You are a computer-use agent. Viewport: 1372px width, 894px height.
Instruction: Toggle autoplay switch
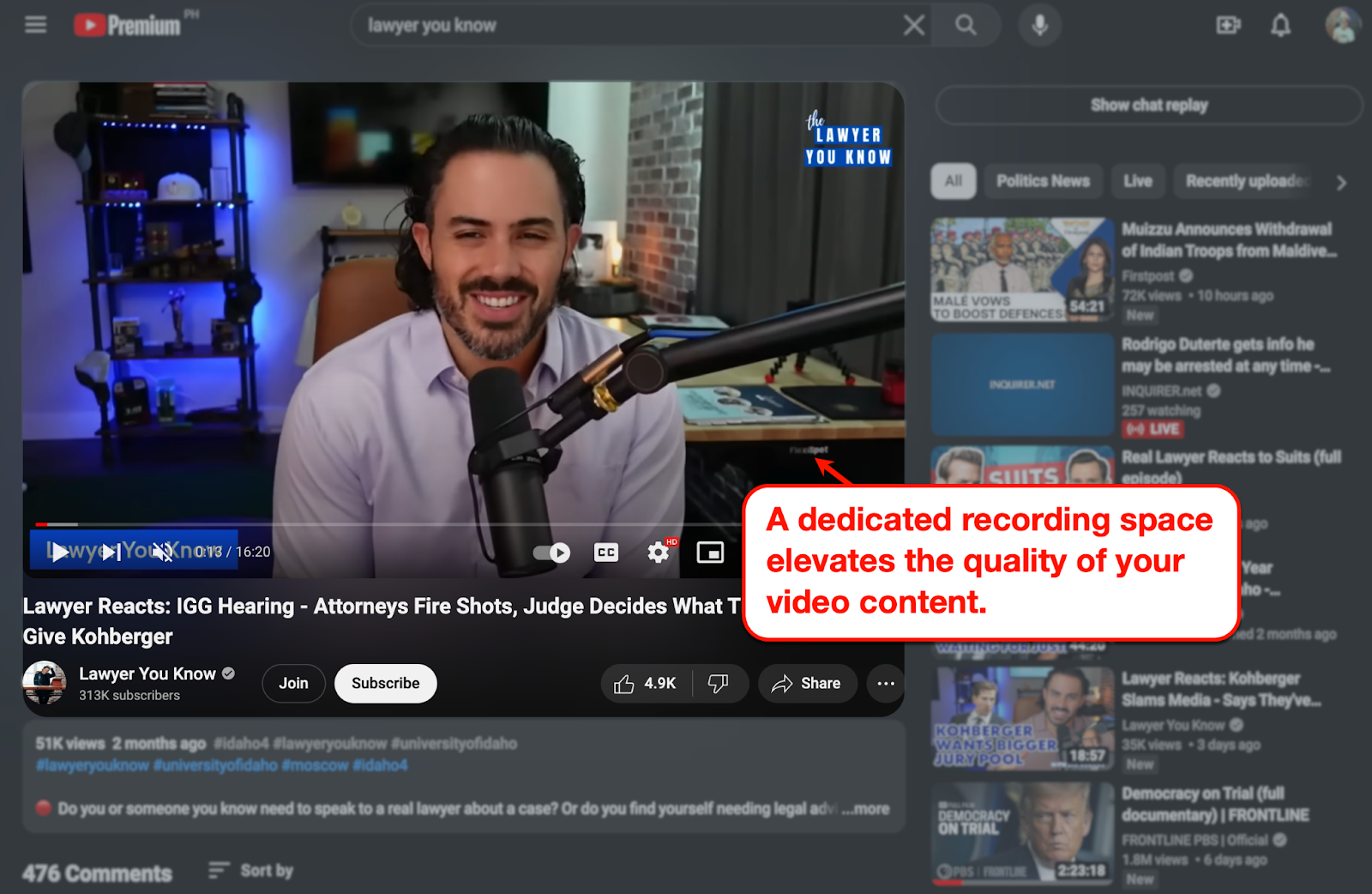point(551,553)
